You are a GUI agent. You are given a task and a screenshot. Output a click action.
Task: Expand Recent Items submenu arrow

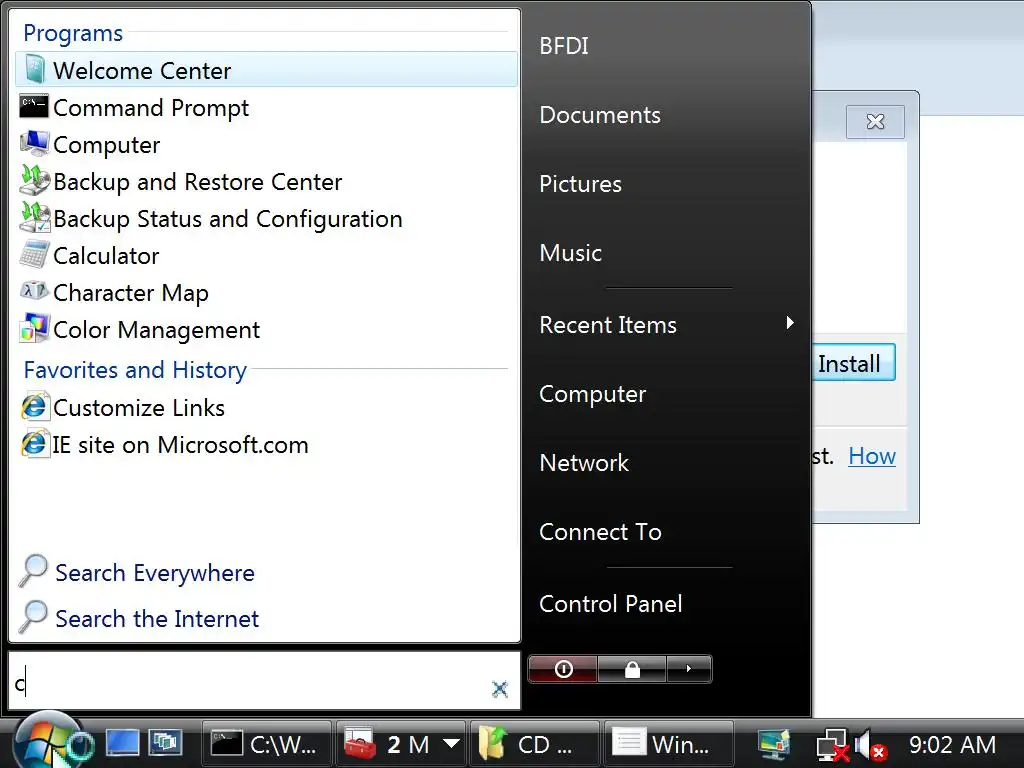tap(790, 323)
